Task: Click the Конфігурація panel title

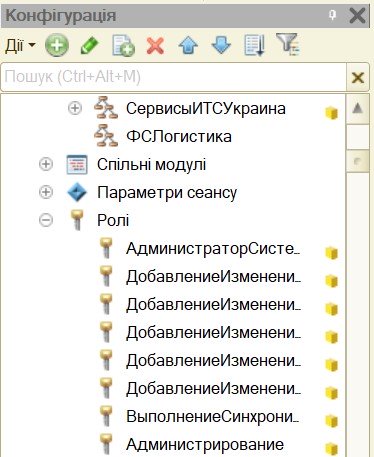Action: pyautogui.click(x=61, y=16)
